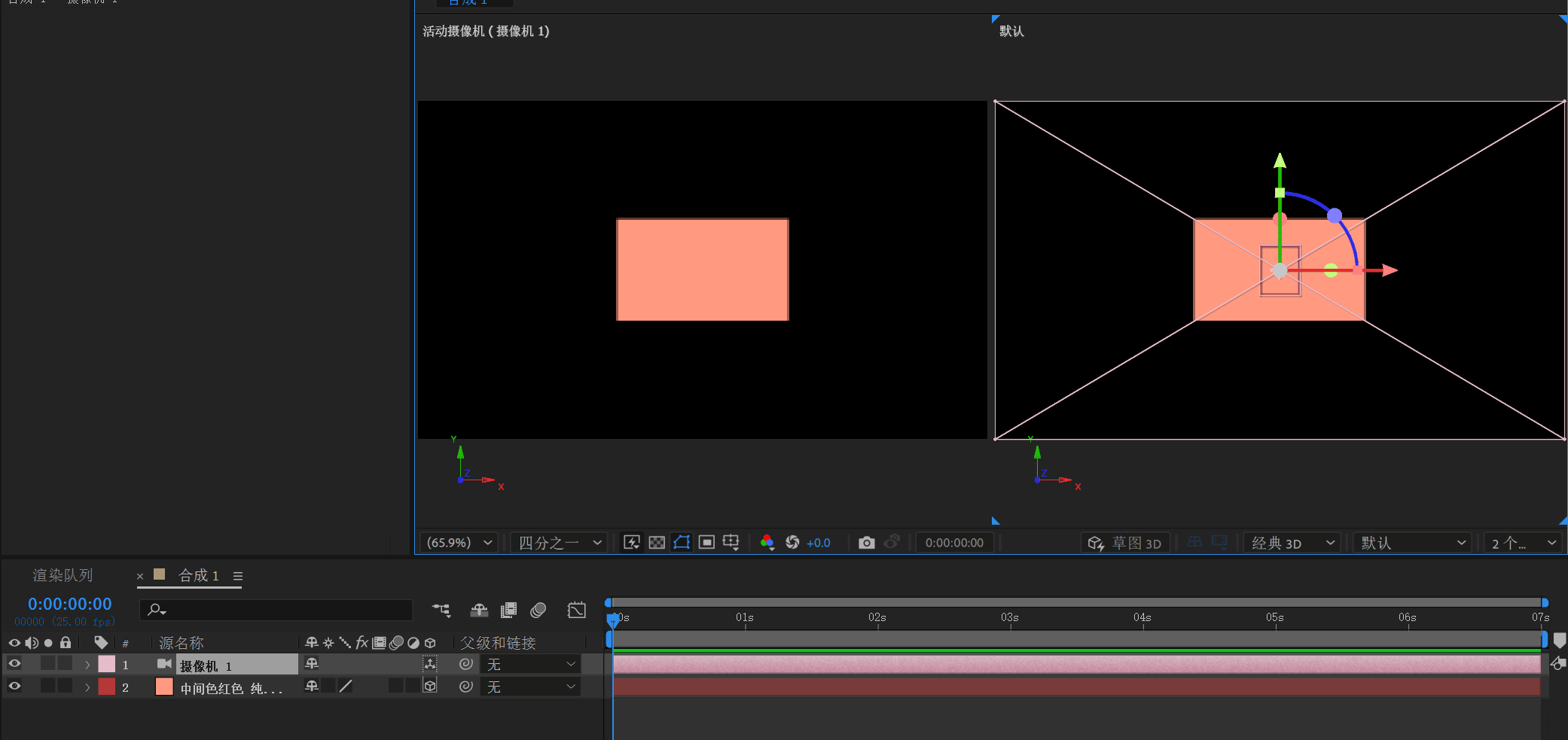
Task: Click the quality slash switch on layer 2
Action: point(346,686)
